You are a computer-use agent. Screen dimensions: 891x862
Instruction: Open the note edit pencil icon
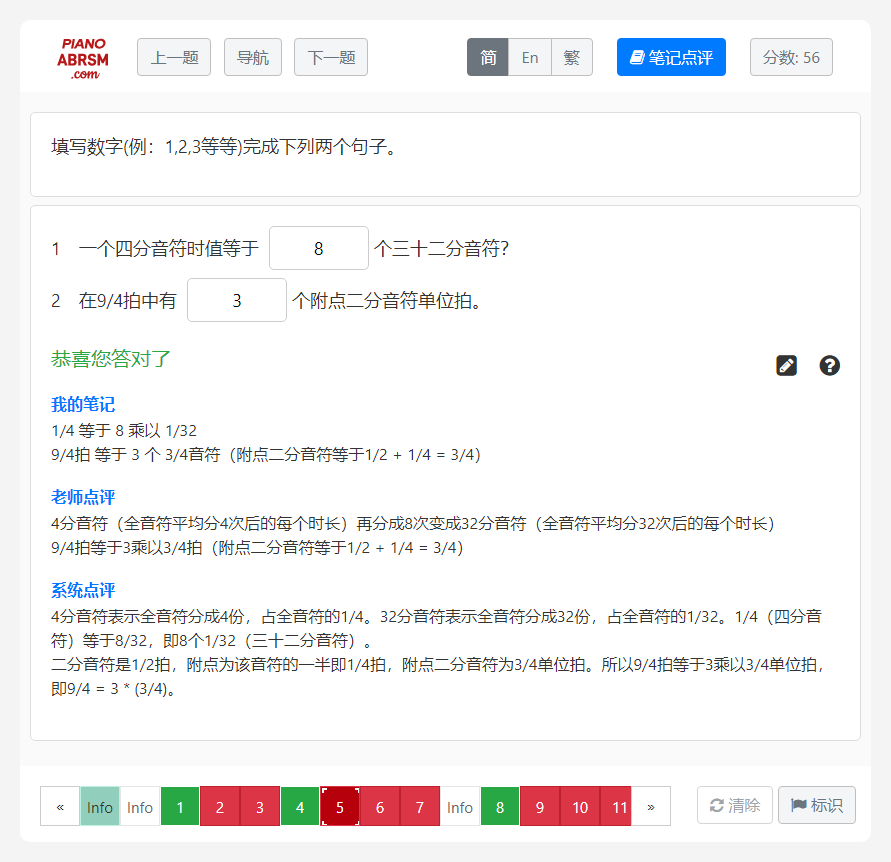(x=787, y=365)
